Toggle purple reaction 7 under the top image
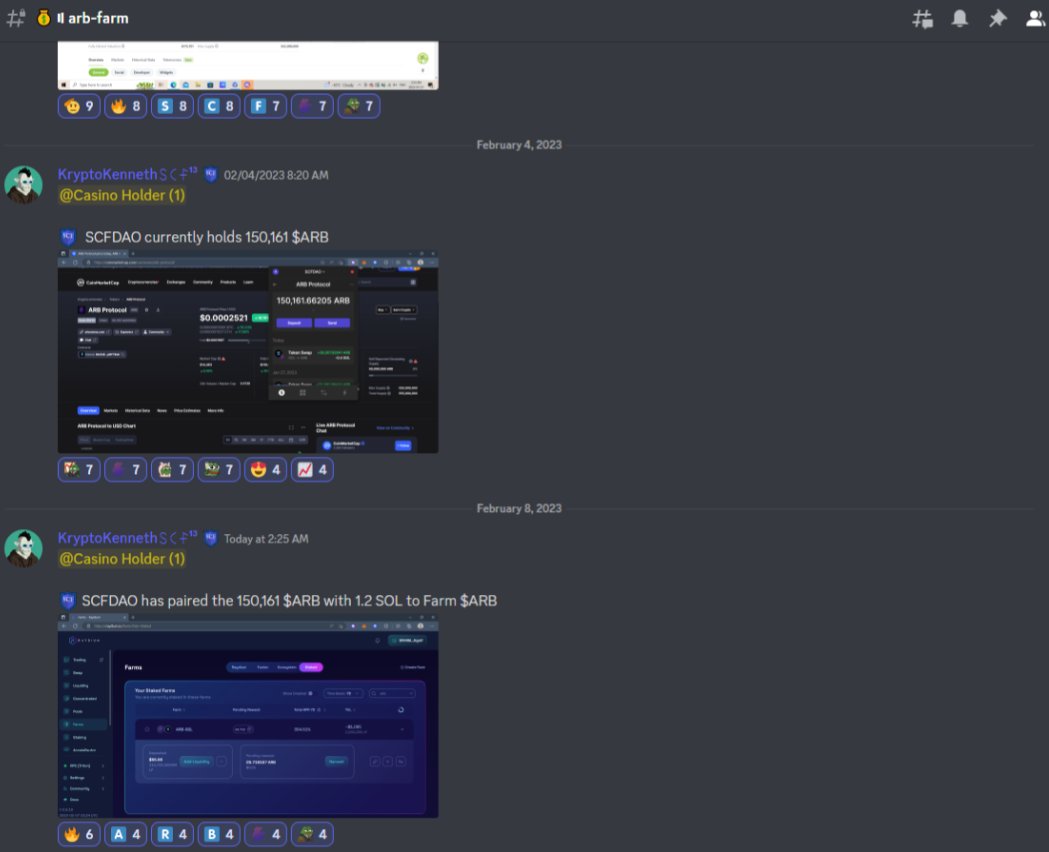This screenshot has height=852, width=1049. (x=312, y=106)
